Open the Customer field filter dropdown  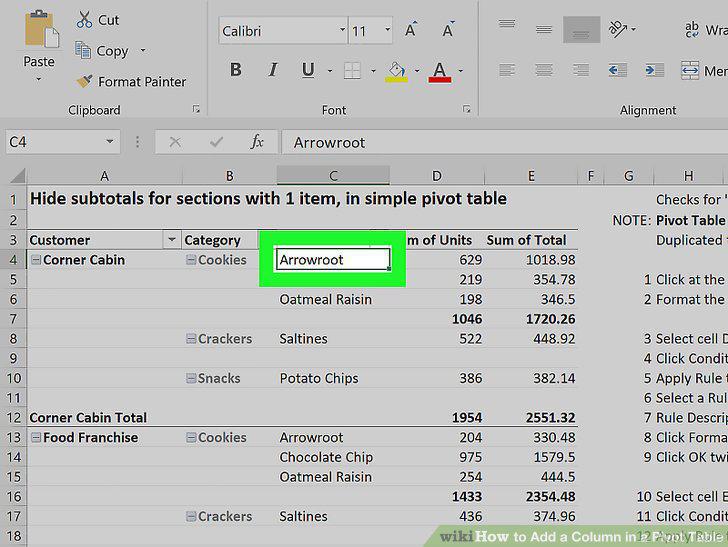click(x=171, y=240)
